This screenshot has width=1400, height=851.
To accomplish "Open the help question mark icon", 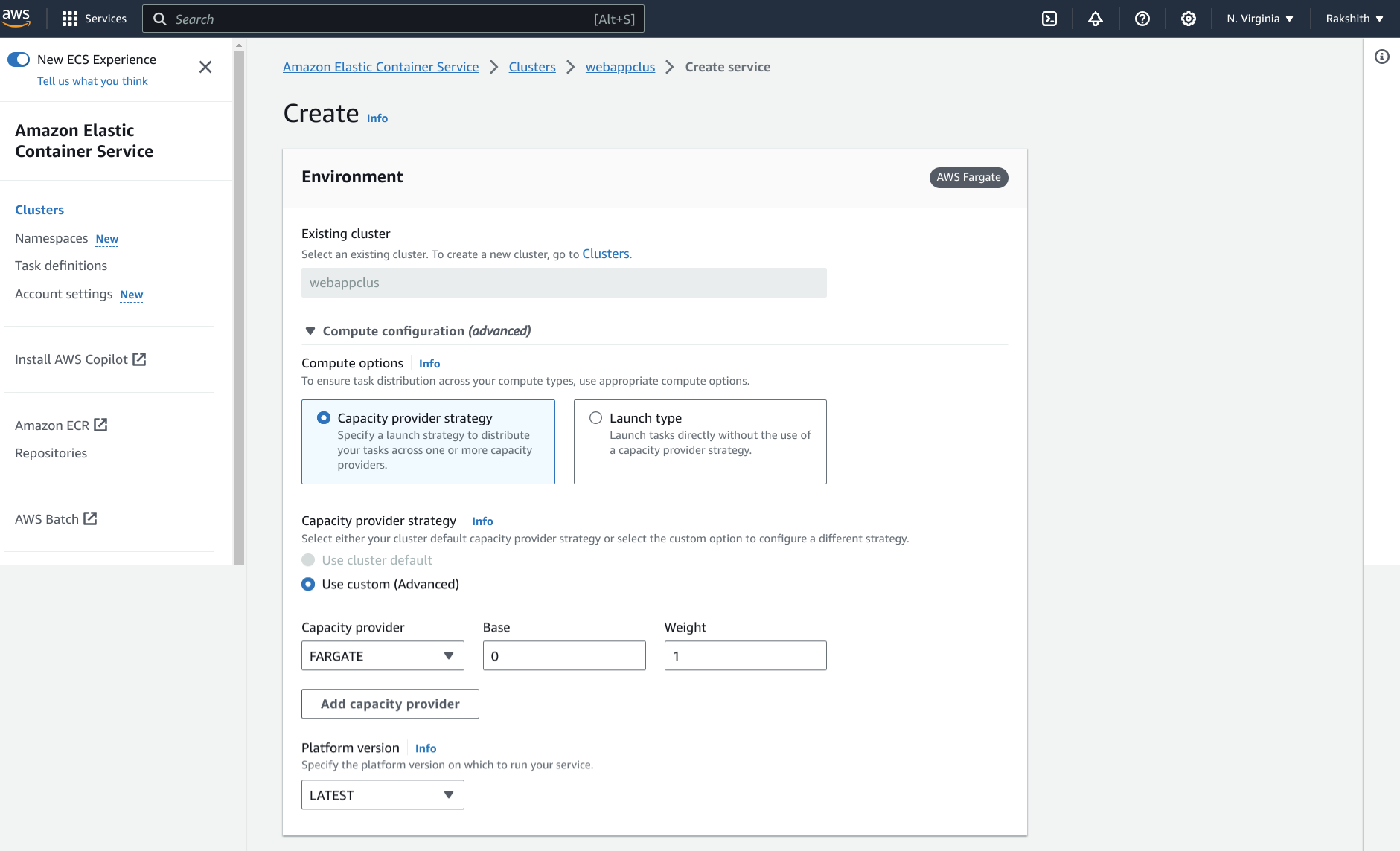I will point(1142,19).
